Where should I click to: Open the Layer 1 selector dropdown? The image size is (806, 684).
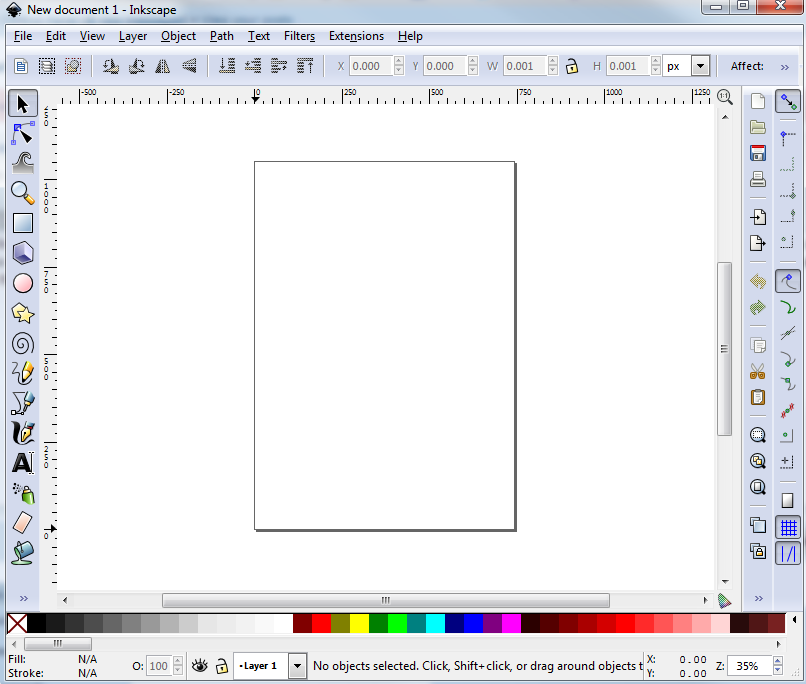[297, 665]
